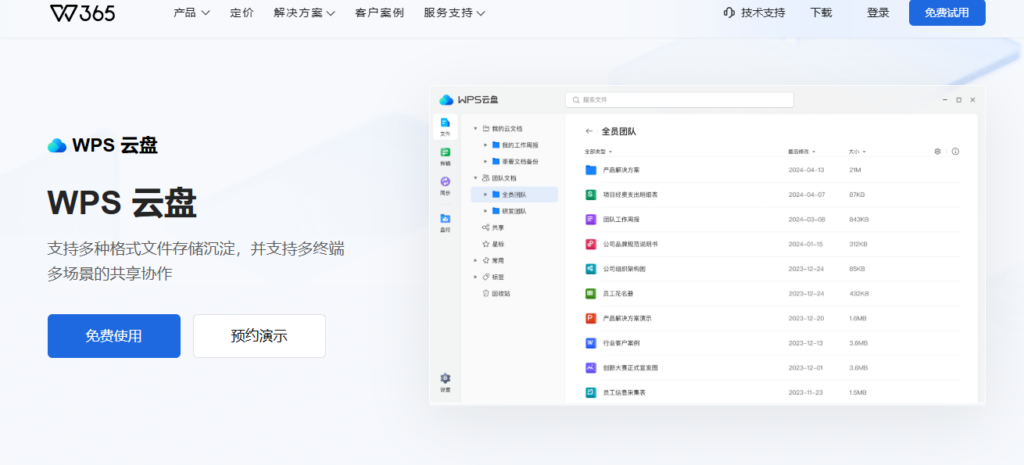Click the folder icon of 产品解决方案

(591, 170)
